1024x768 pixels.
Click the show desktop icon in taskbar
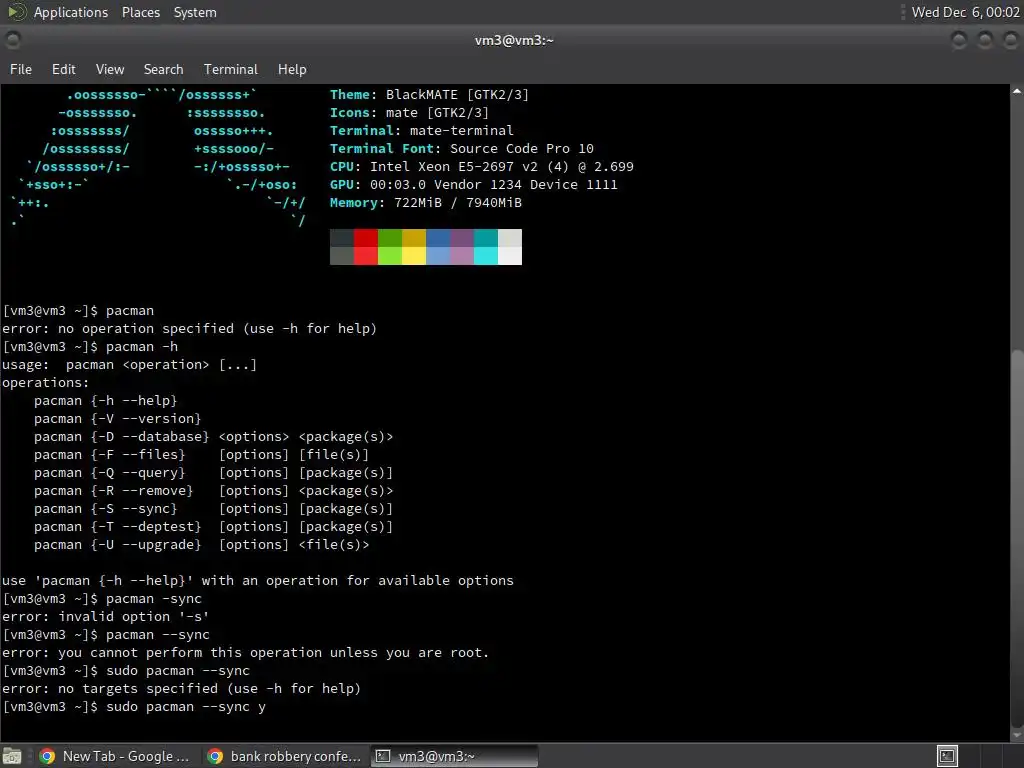[12, 756]
